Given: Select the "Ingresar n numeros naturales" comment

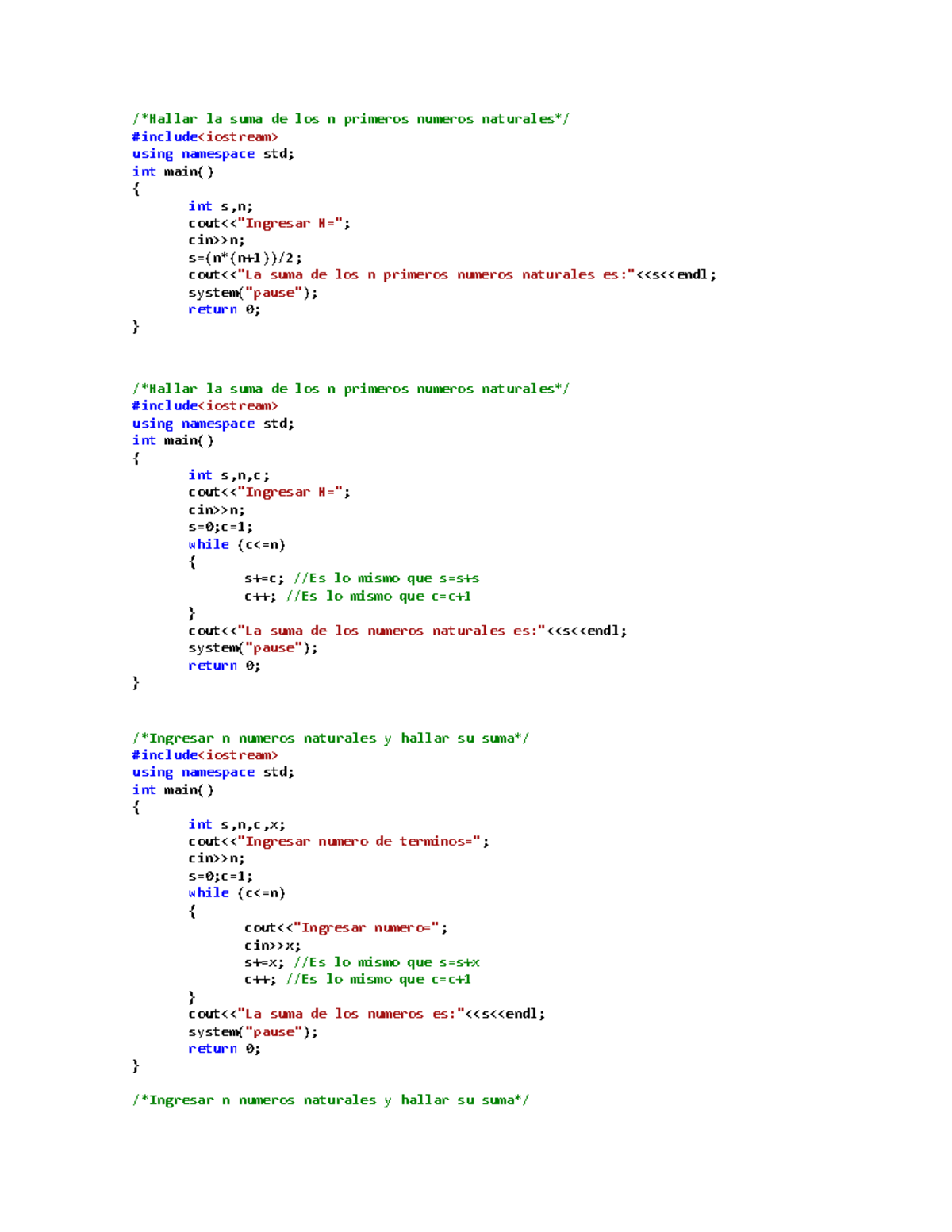Looking at the screenshot, I should (333, 737).
